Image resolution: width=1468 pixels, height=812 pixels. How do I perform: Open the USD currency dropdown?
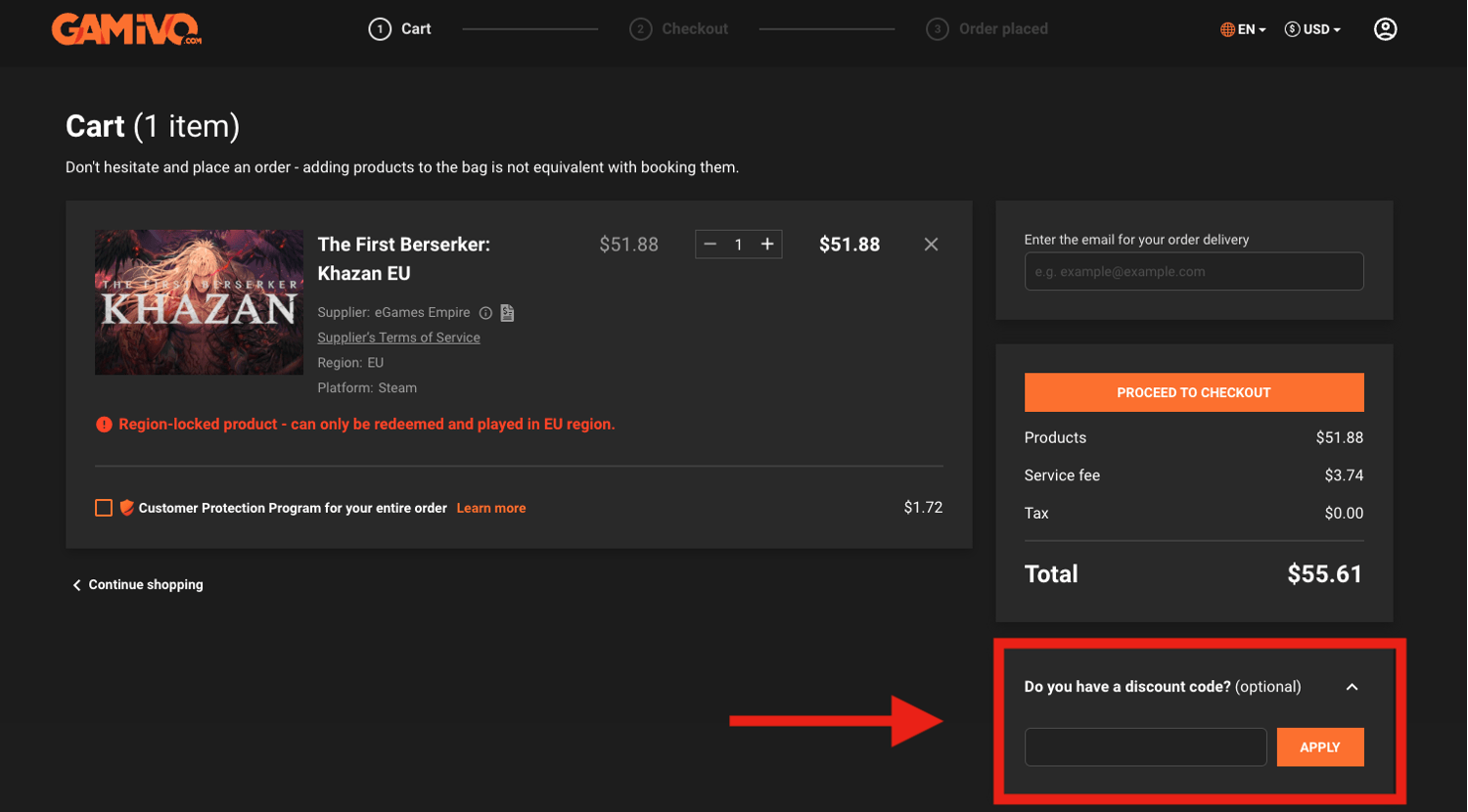1312,29
